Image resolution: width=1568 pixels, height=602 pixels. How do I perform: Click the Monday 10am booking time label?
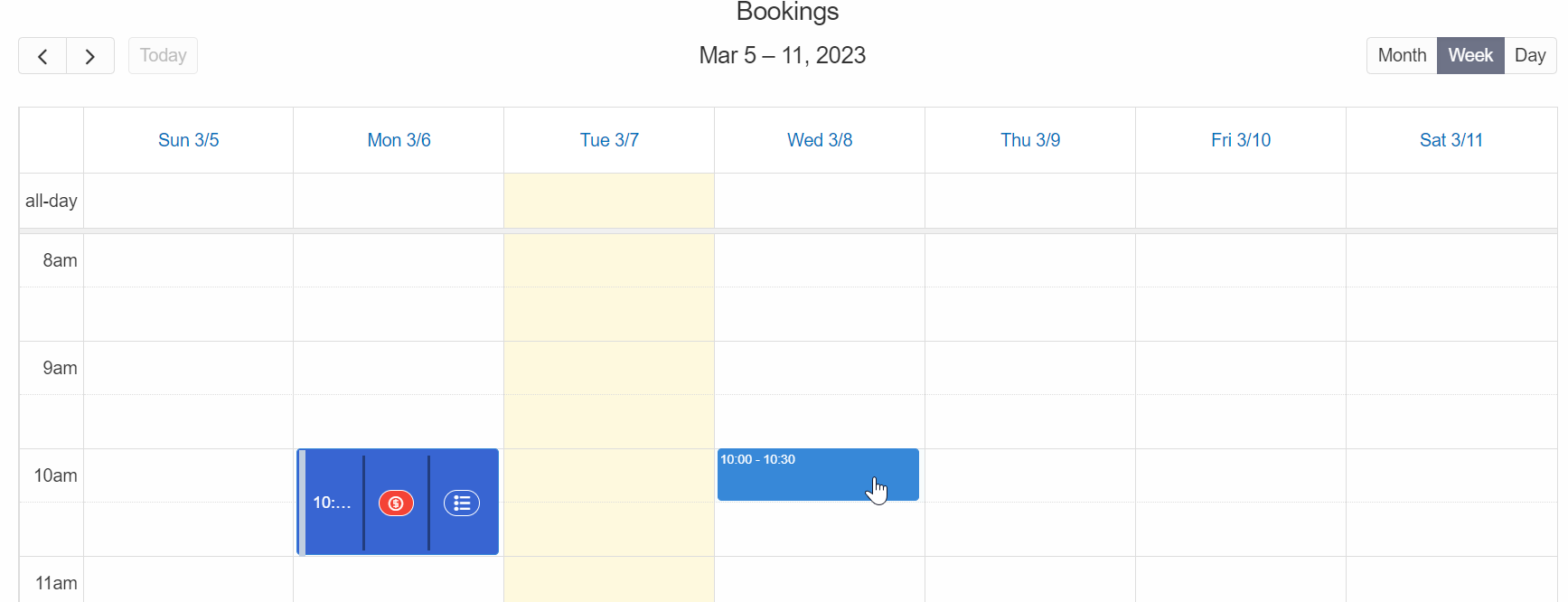click(332, 503)
